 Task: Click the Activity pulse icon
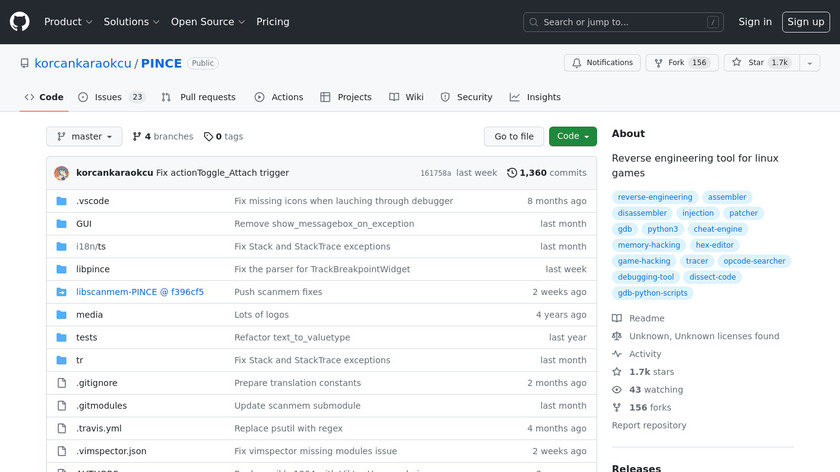pyautogui.click(x=617, y=354)
